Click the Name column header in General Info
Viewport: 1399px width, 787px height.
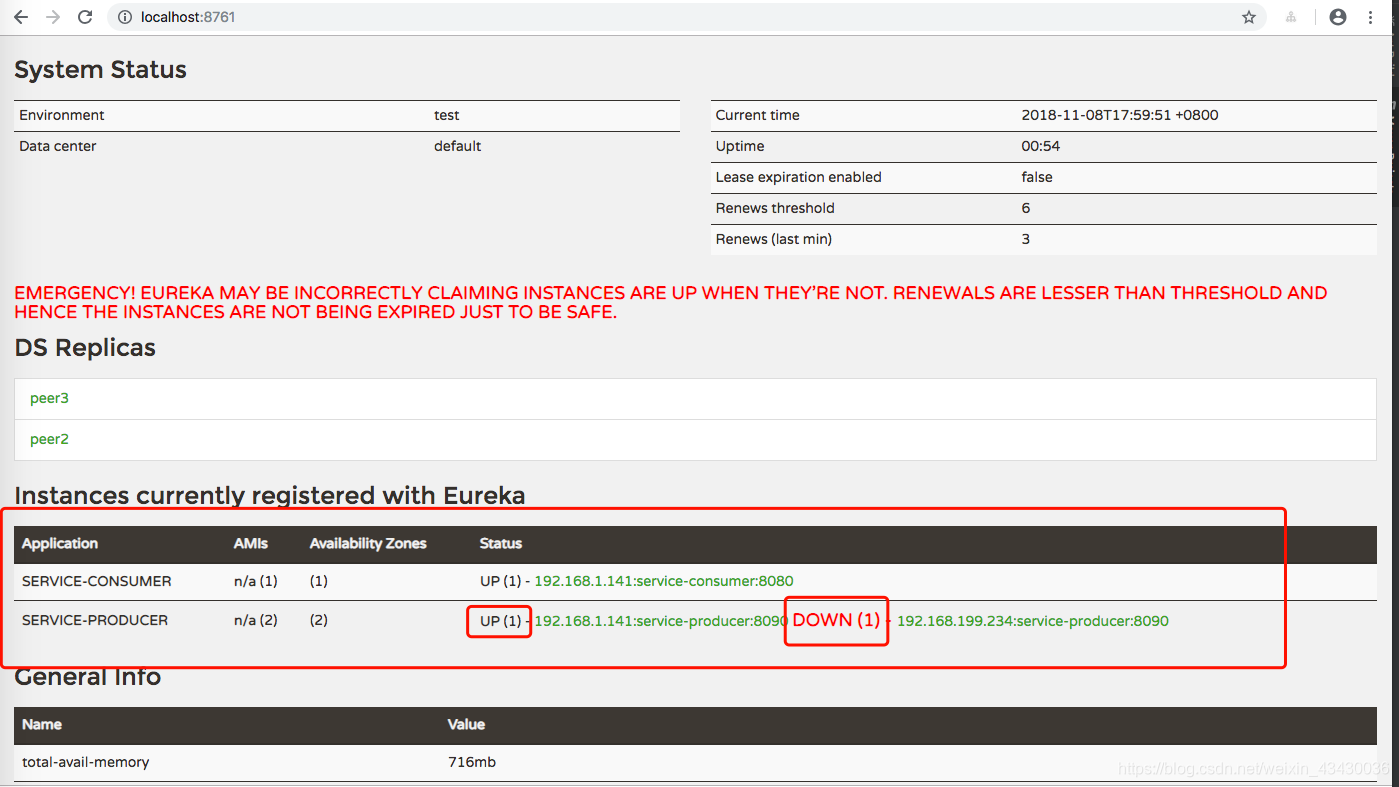pos(42,724)
